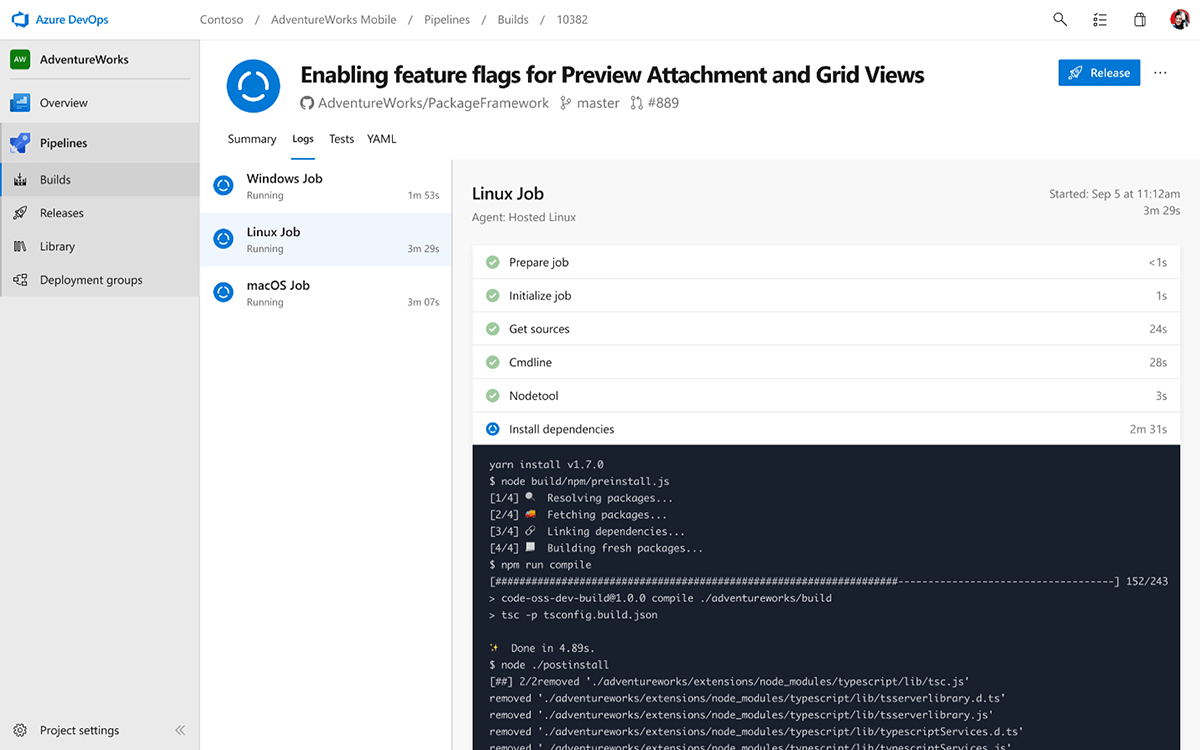
Task: Open the build status circle icon
Action: coord(253,86)
